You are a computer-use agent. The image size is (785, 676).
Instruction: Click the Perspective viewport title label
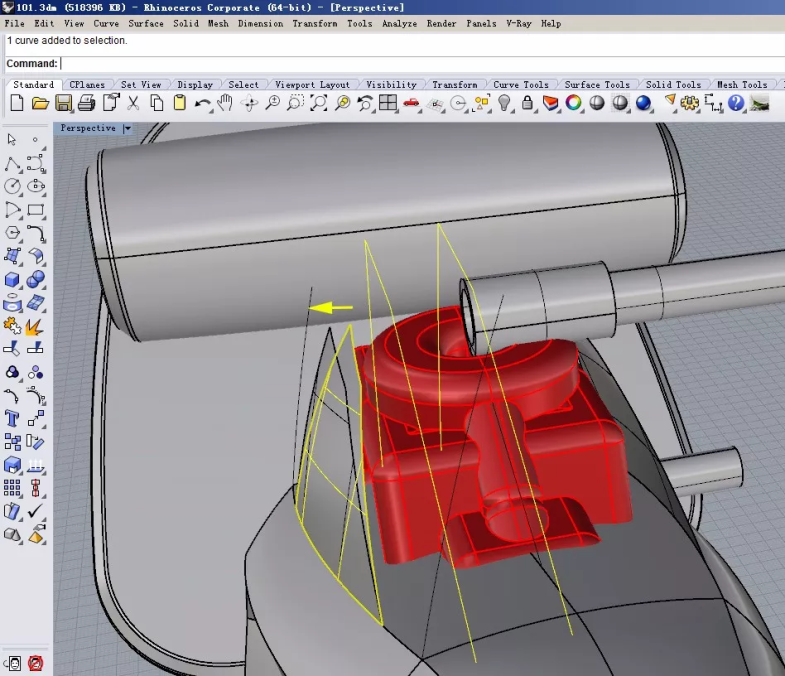(x=88, y=128)
